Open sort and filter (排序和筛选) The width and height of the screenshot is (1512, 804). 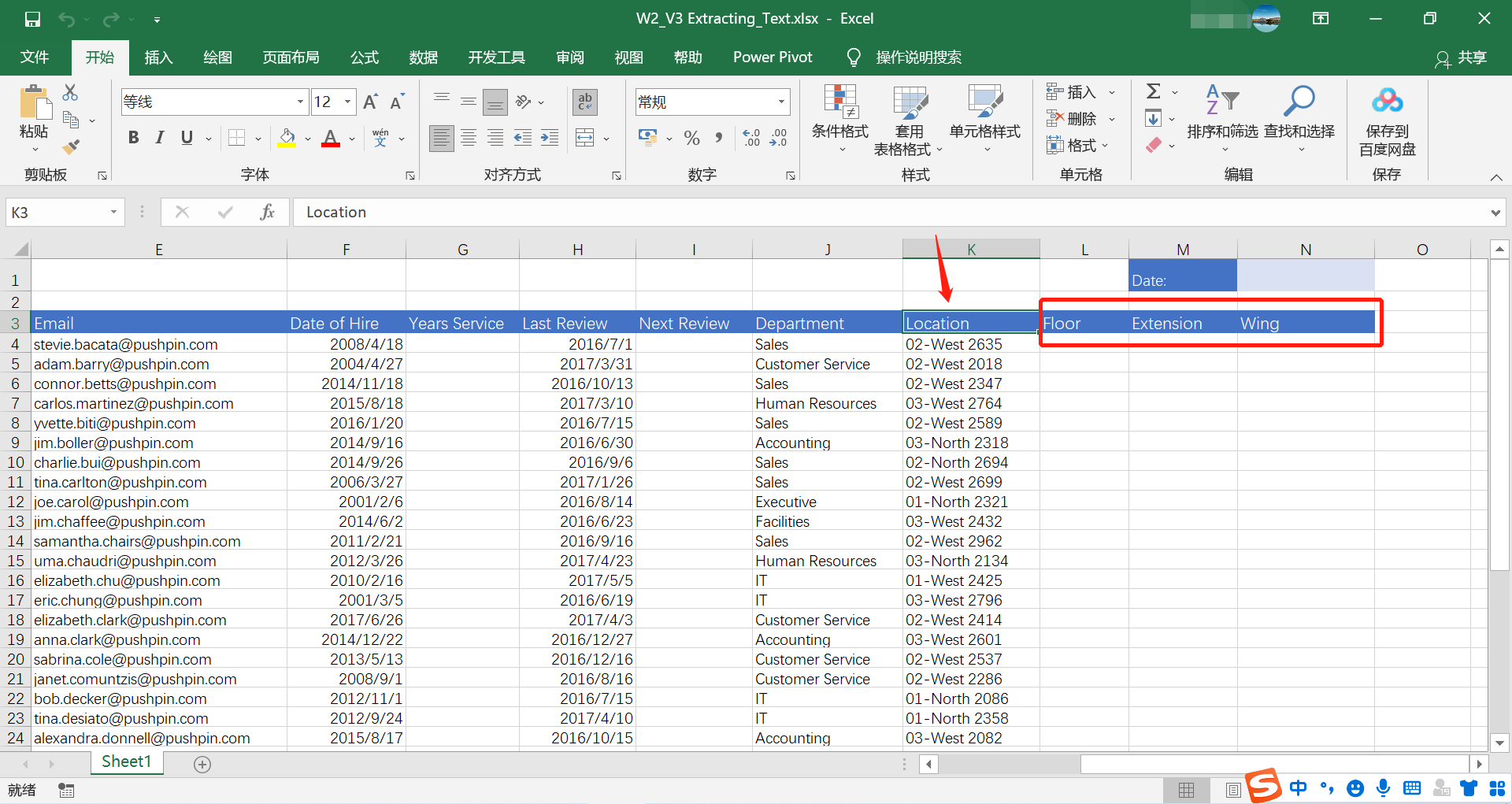point(1222,120)
